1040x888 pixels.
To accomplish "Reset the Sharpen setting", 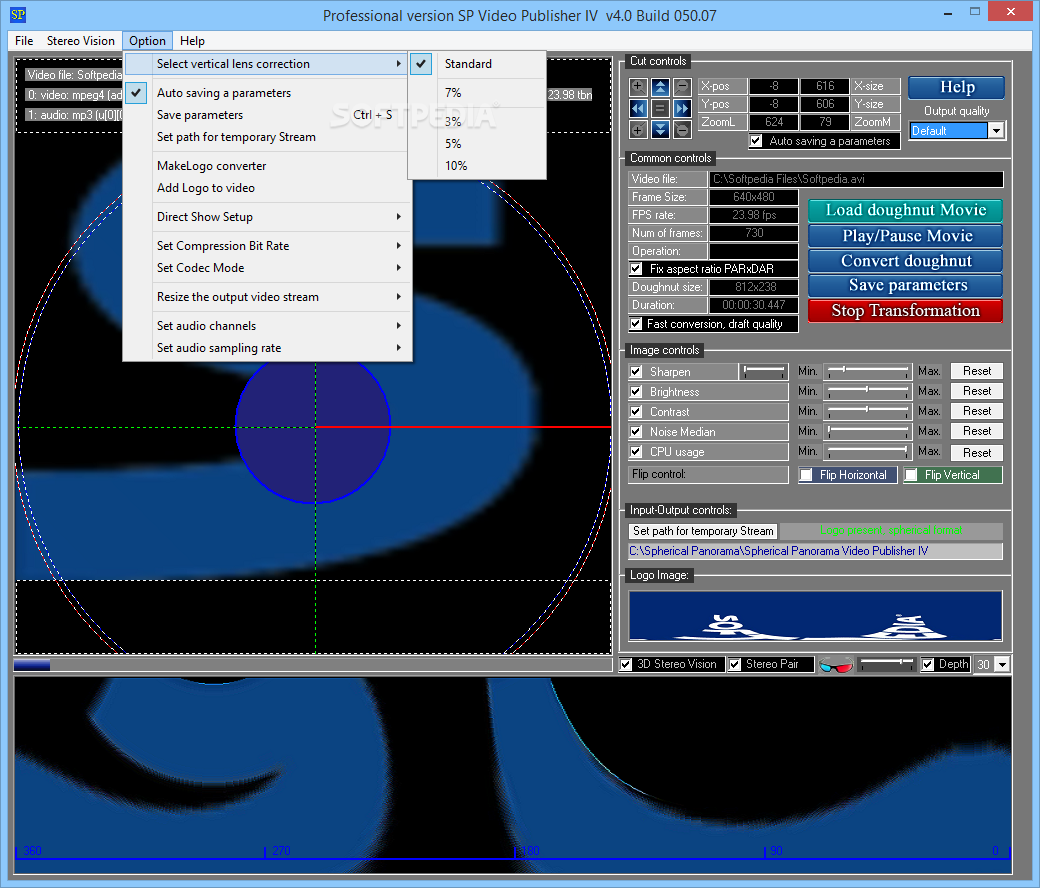I will coord(977,371).
